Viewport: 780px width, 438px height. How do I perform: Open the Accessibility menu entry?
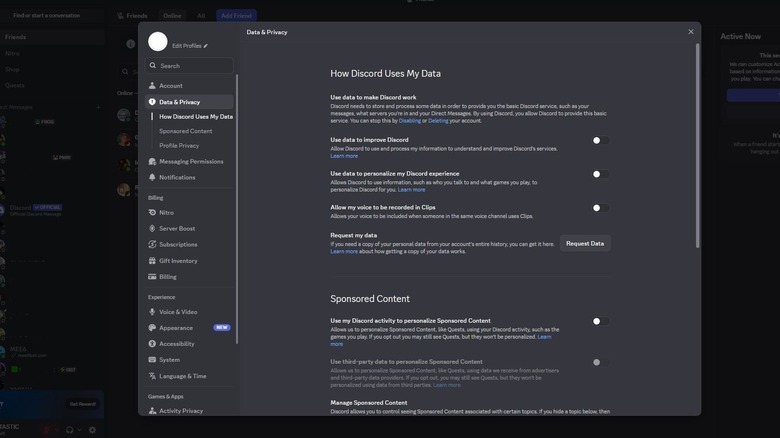(x=190, y=344)
